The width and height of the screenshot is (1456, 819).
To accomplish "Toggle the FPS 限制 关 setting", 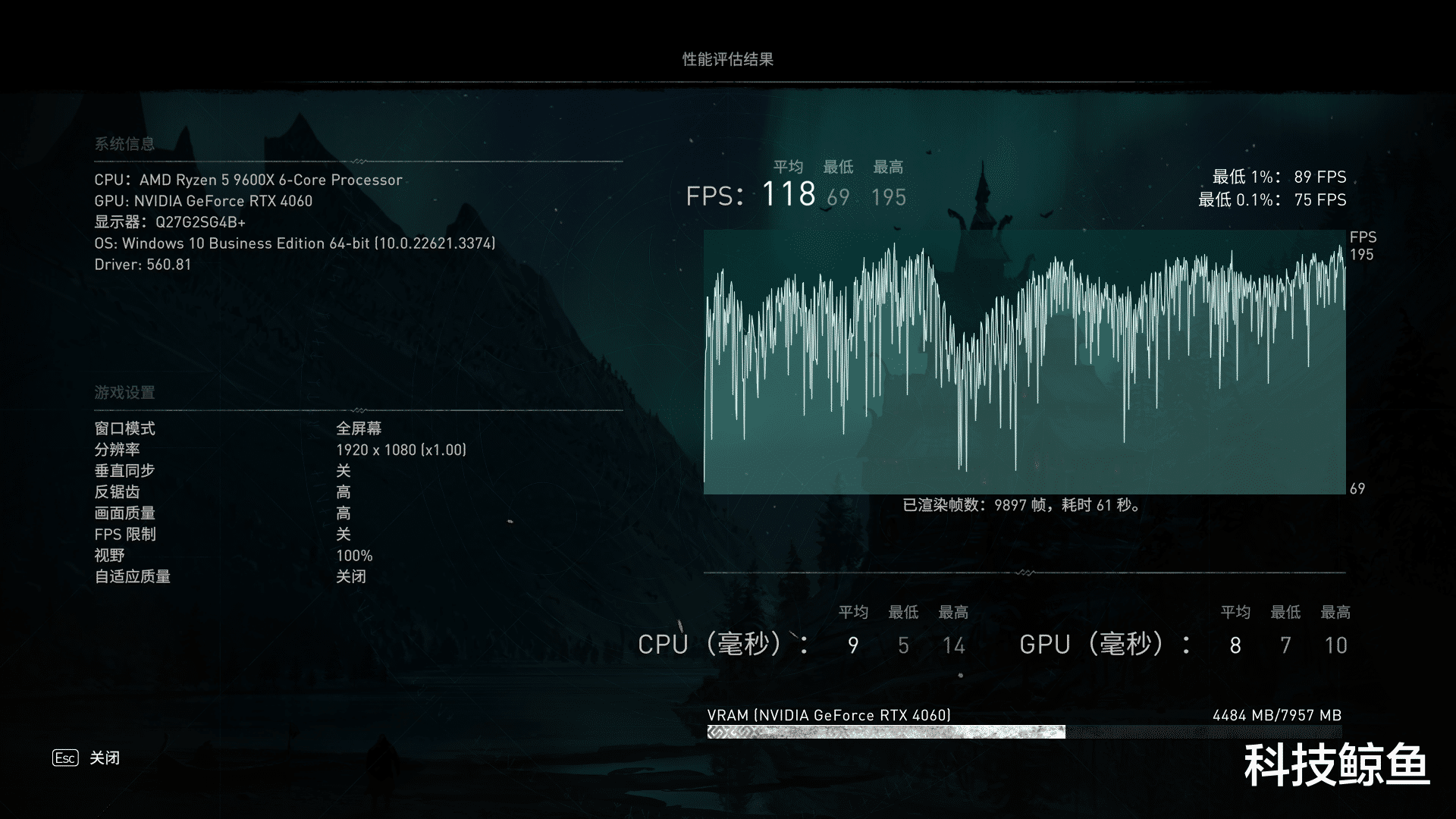I will click(x=344, y=535).
